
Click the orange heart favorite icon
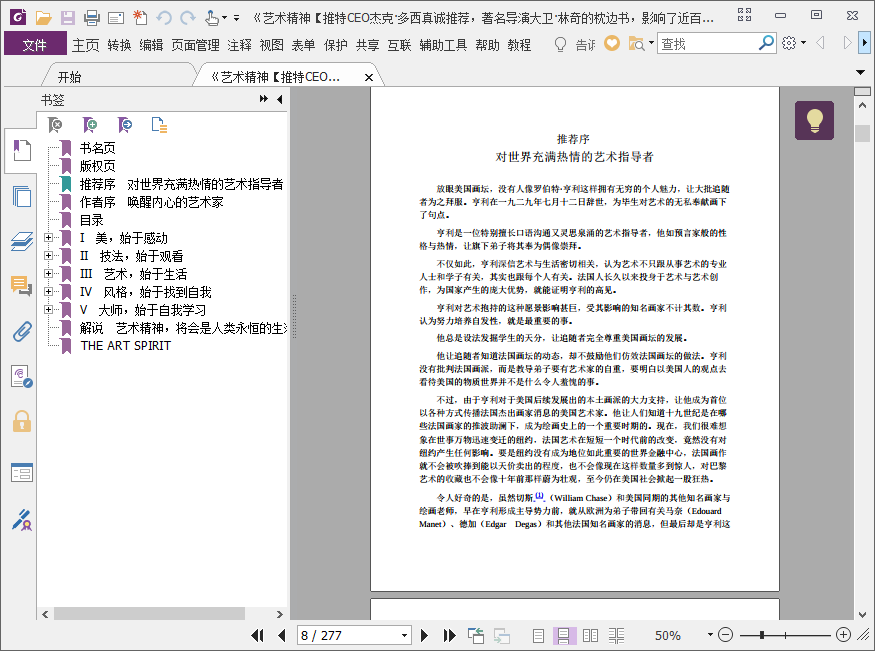coord(612,43)
